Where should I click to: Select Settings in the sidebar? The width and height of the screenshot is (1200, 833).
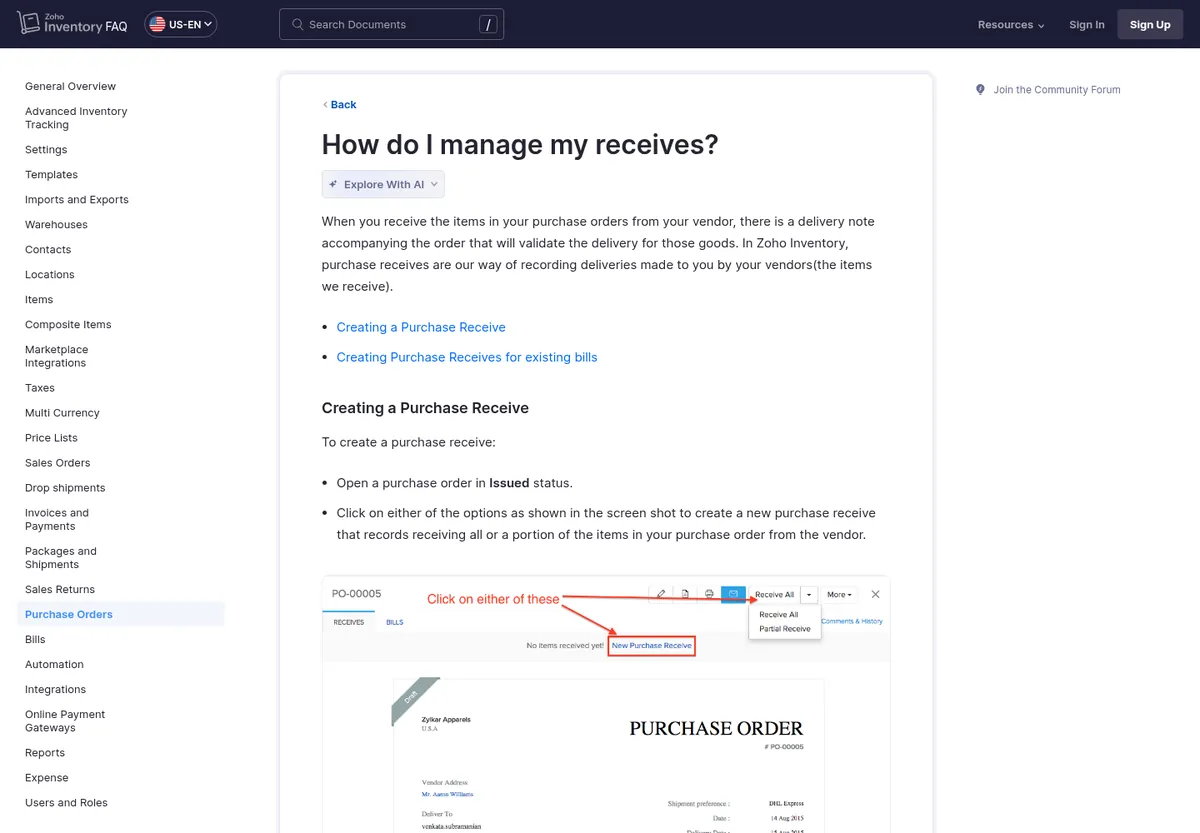click(x=46, y=150)
